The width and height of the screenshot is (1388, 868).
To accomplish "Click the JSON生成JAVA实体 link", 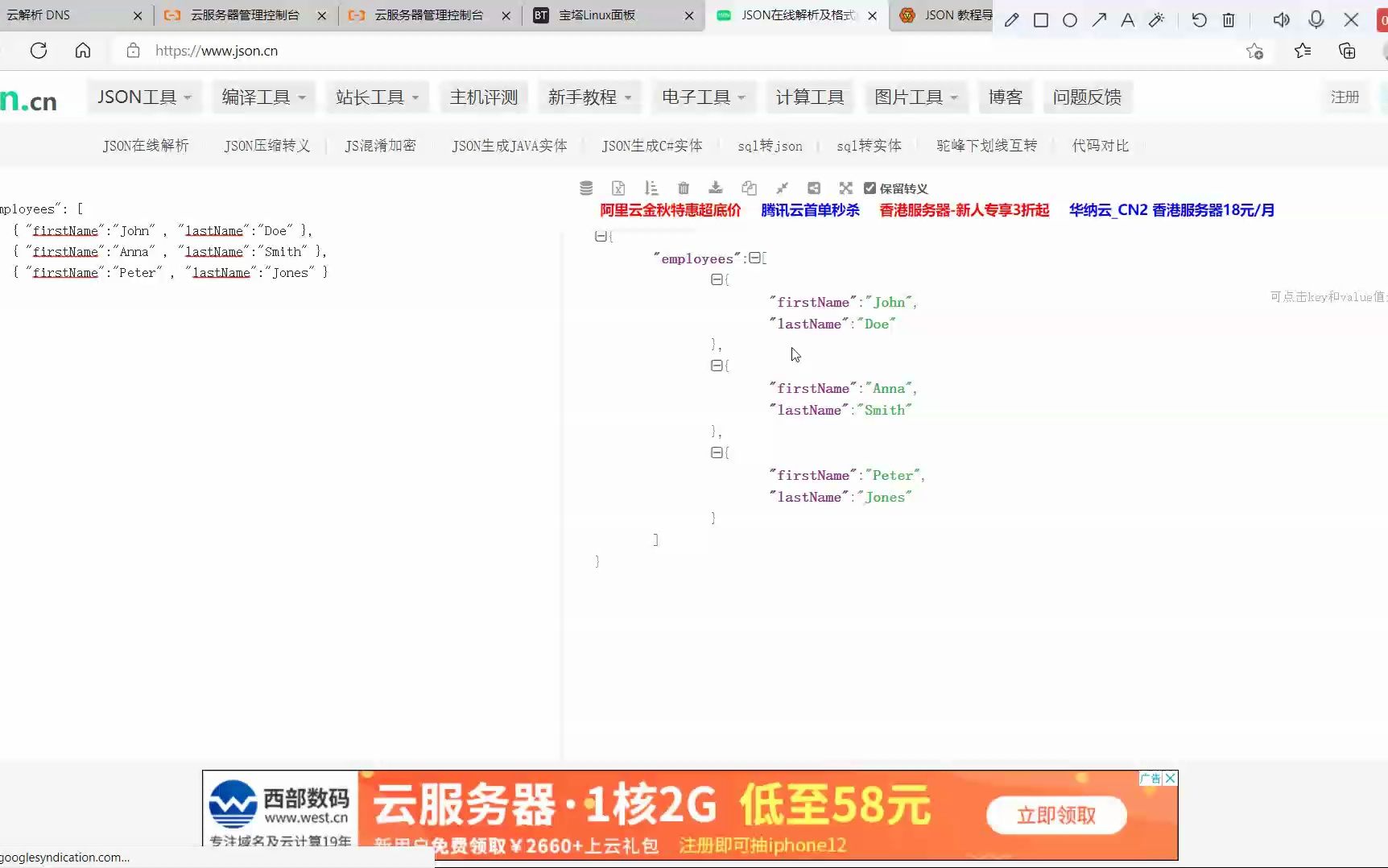I will tap(510, 146).
